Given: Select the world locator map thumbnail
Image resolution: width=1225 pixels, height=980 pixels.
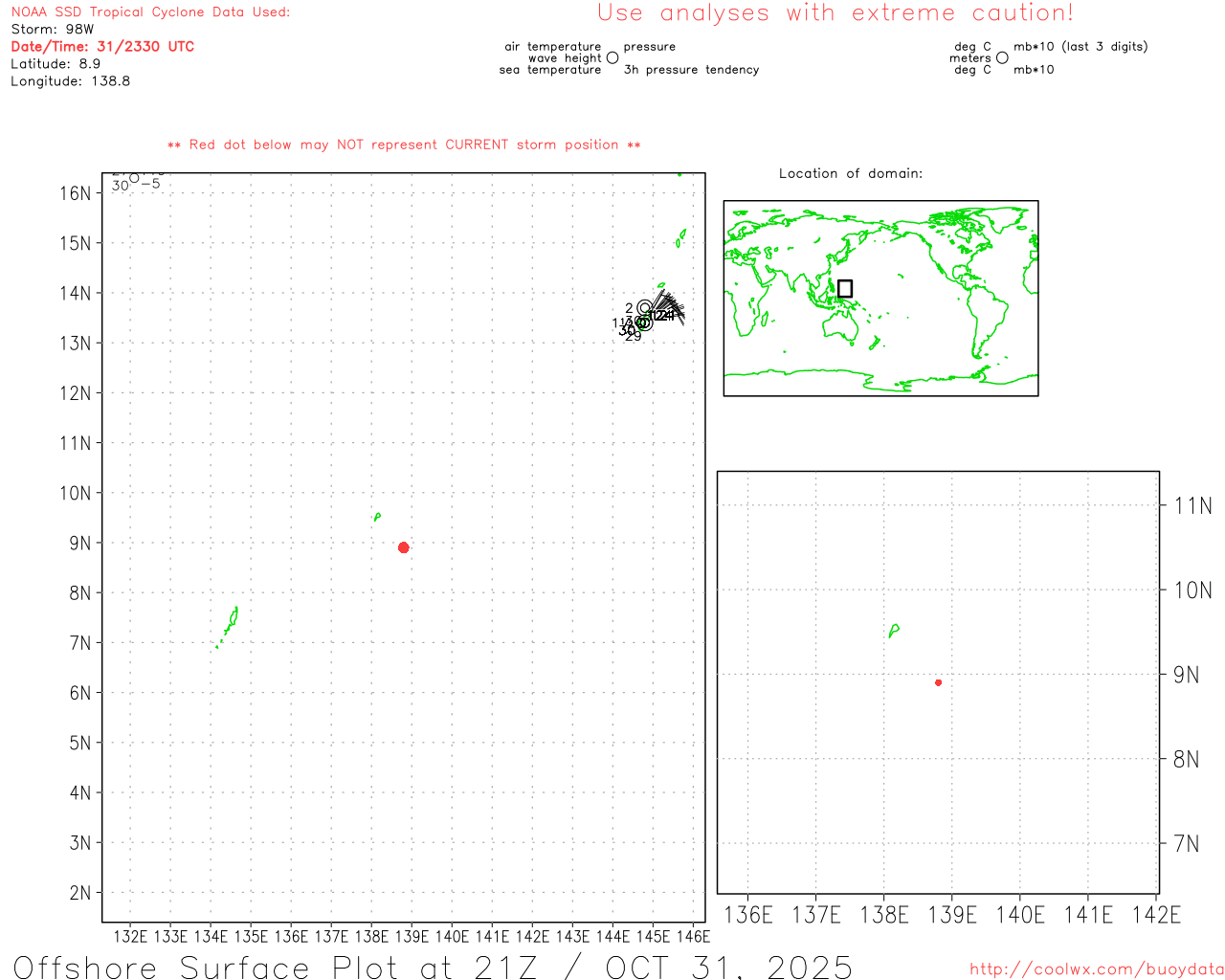Looking at the screenshot, I should coord(880,298).
